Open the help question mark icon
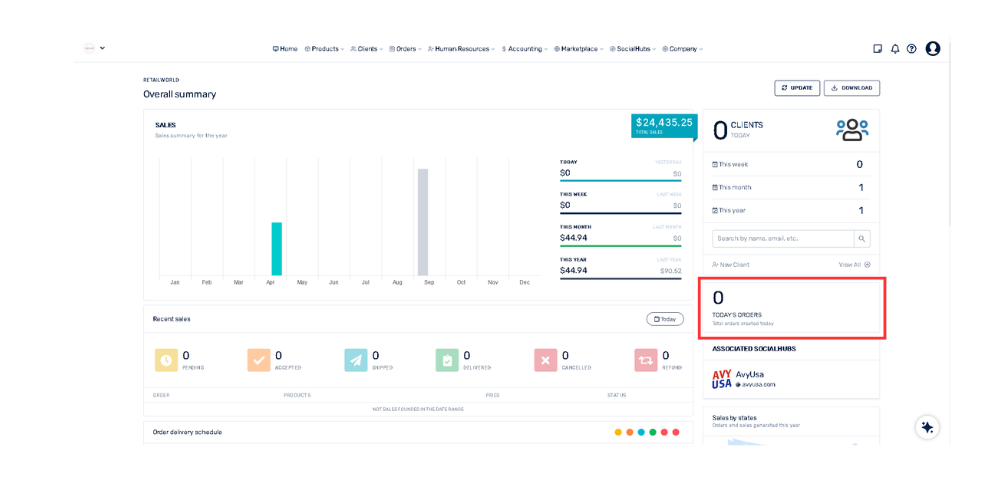The image size is (1000, 500). tap(911, 49)
